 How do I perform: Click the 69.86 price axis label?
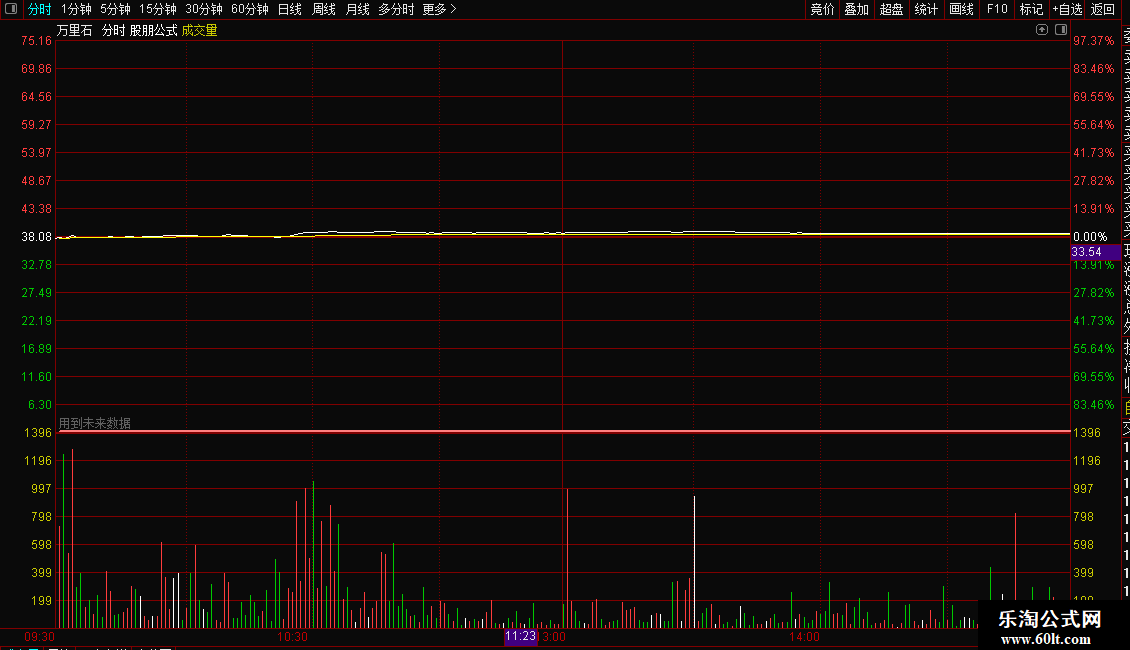click(x=36, y=69)
